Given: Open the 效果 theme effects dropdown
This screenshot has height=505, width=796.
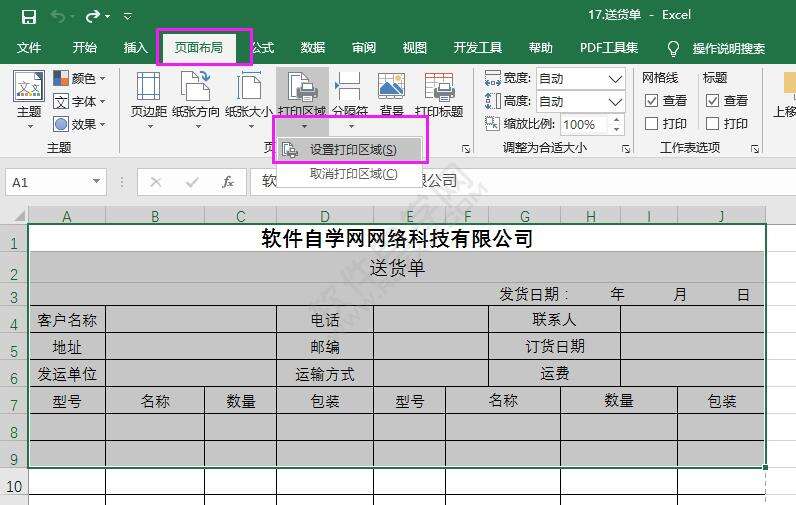Looking at the screenshot, I should pos(80,124).
